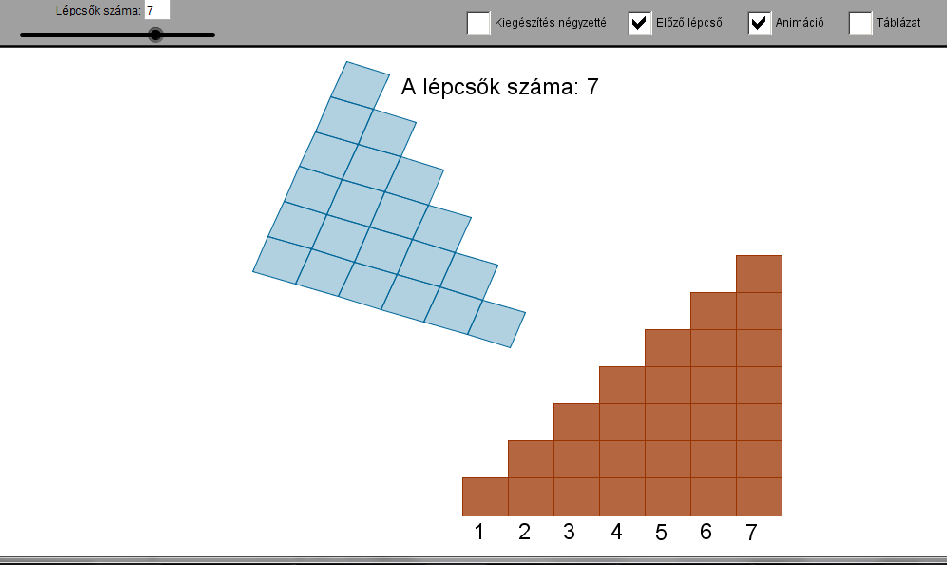Click the bottom-right blue square of the tilted staircase
Image resolution: width=947 pixels, height=565 pixels.
[x=497, y=324]
